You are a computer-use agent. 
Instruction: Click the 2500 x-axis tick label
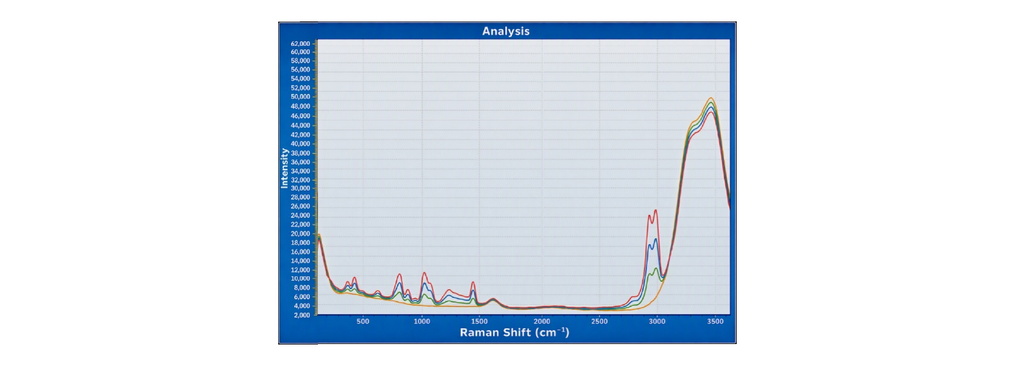(x=599, y=321)
